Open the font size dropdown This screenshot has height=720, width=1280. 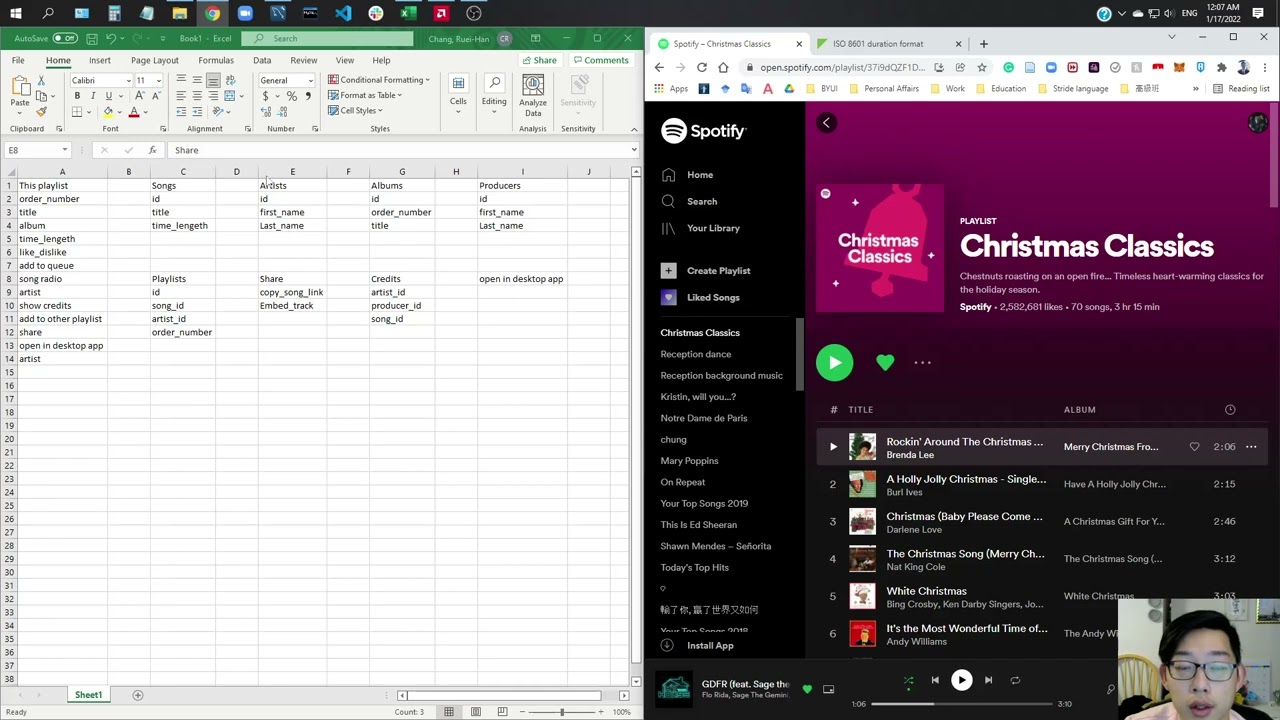(157, 80)
